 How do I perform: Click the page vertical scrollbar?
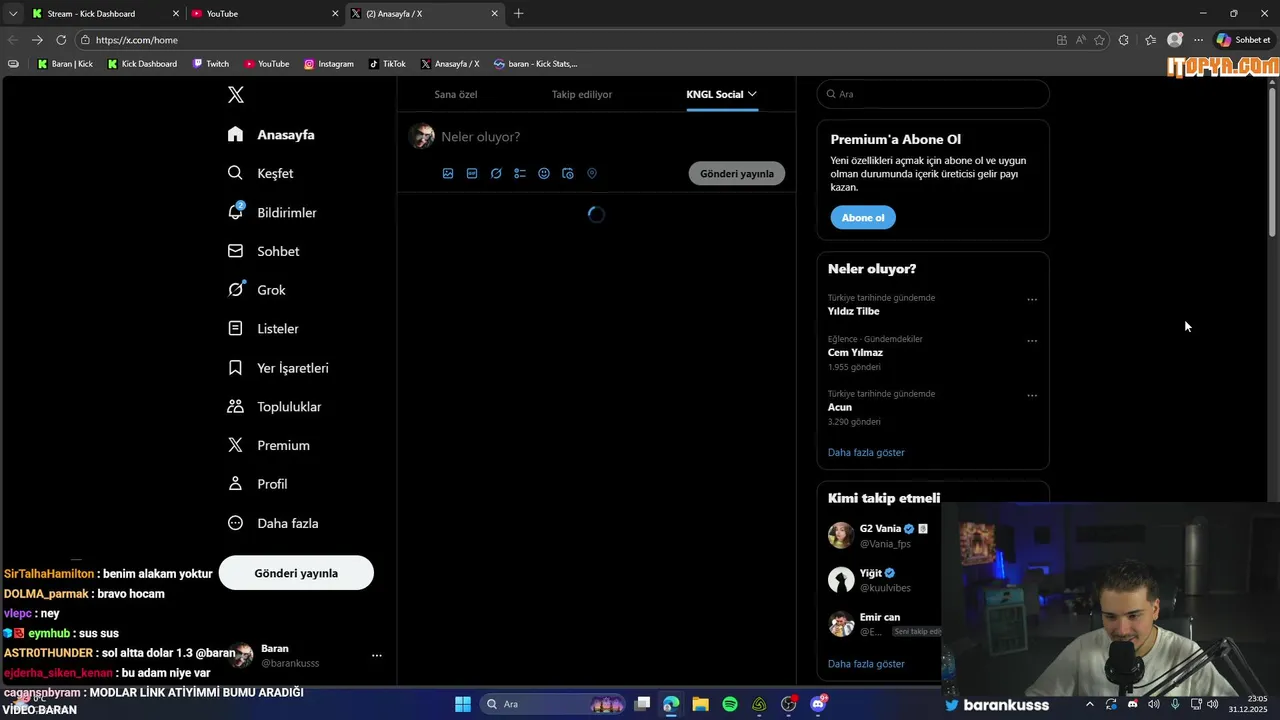1273,160
